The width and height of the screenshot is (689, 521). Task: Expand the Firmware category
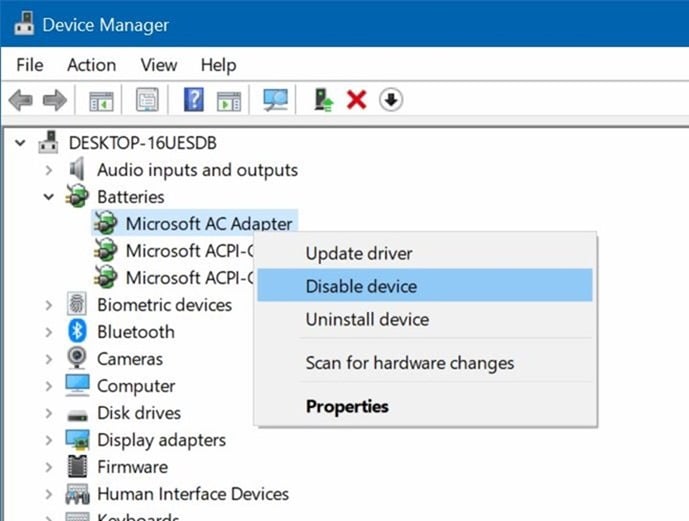[49, 467]
